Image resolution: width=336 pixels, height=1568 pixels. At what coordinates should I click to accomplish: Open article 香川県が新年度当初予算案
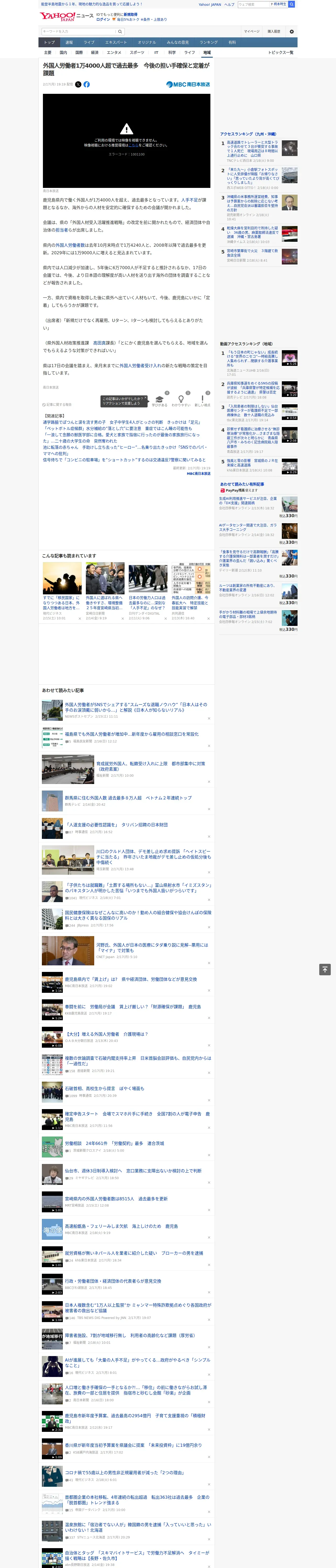coord(133,1445)
